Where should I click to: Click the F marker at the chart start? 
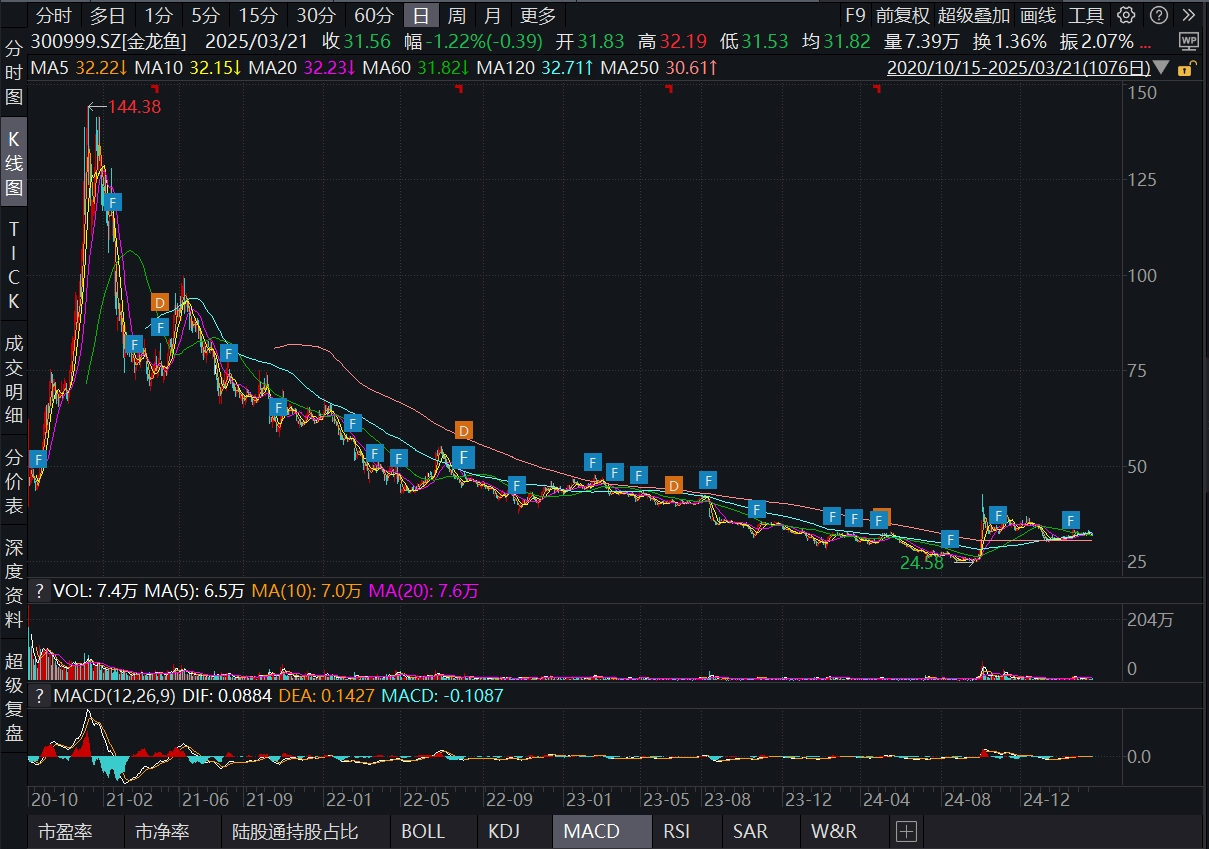38,459
